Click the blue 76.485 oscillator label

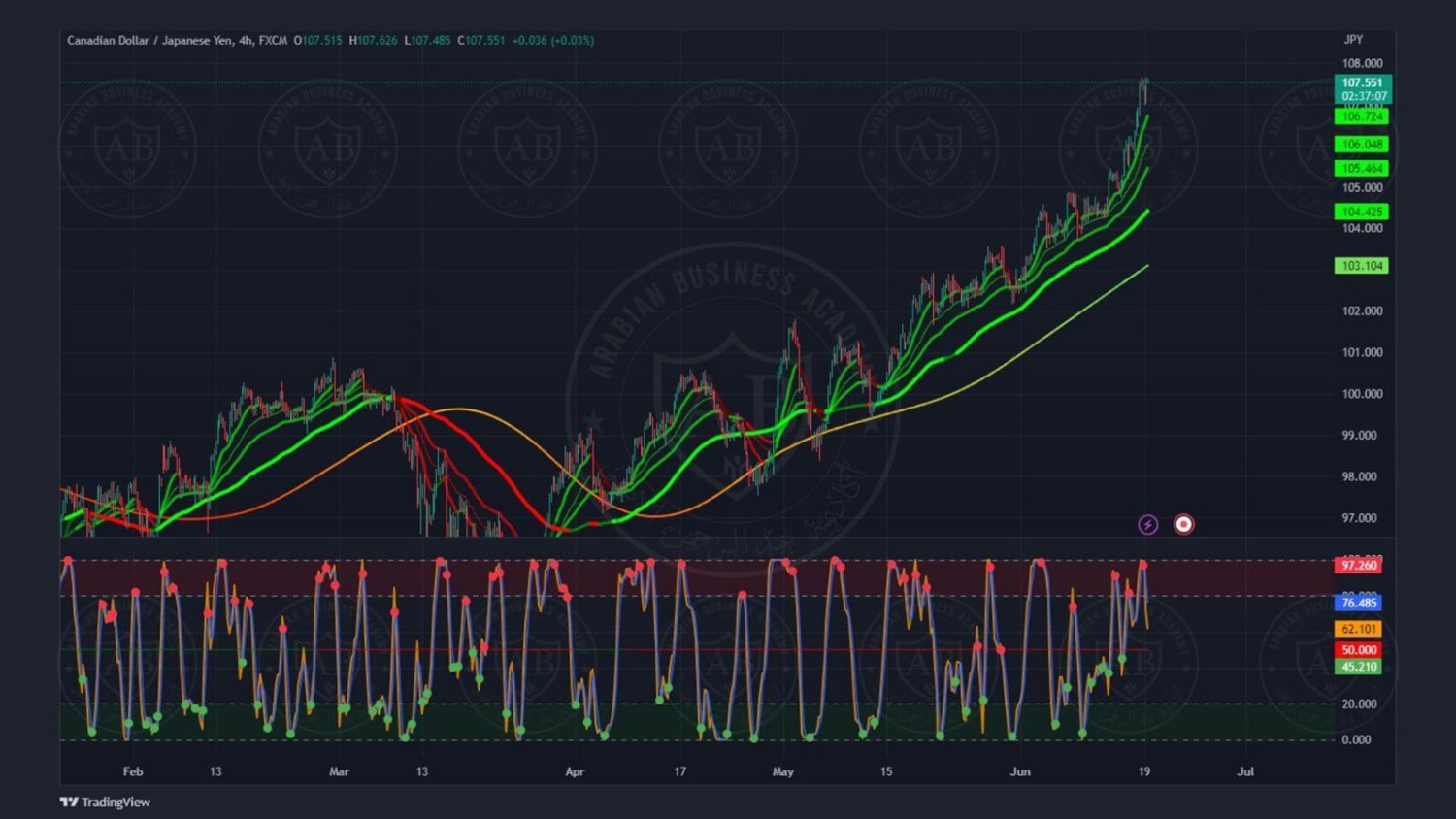coord(1358,603)
